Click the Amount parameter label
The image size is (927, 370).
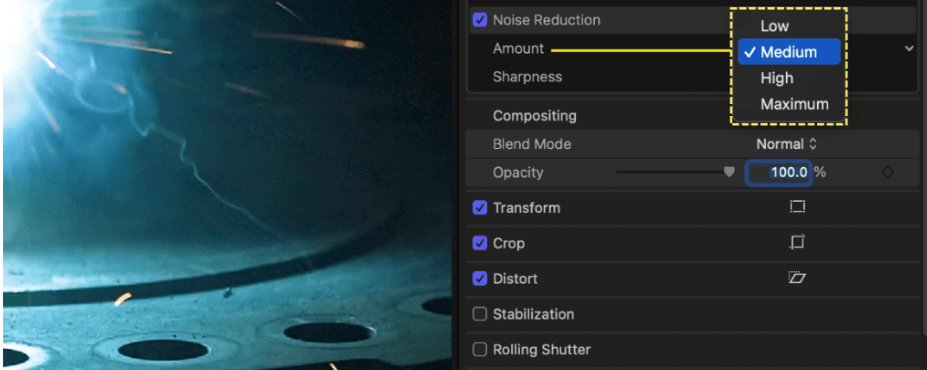click(x=518, y=48)
